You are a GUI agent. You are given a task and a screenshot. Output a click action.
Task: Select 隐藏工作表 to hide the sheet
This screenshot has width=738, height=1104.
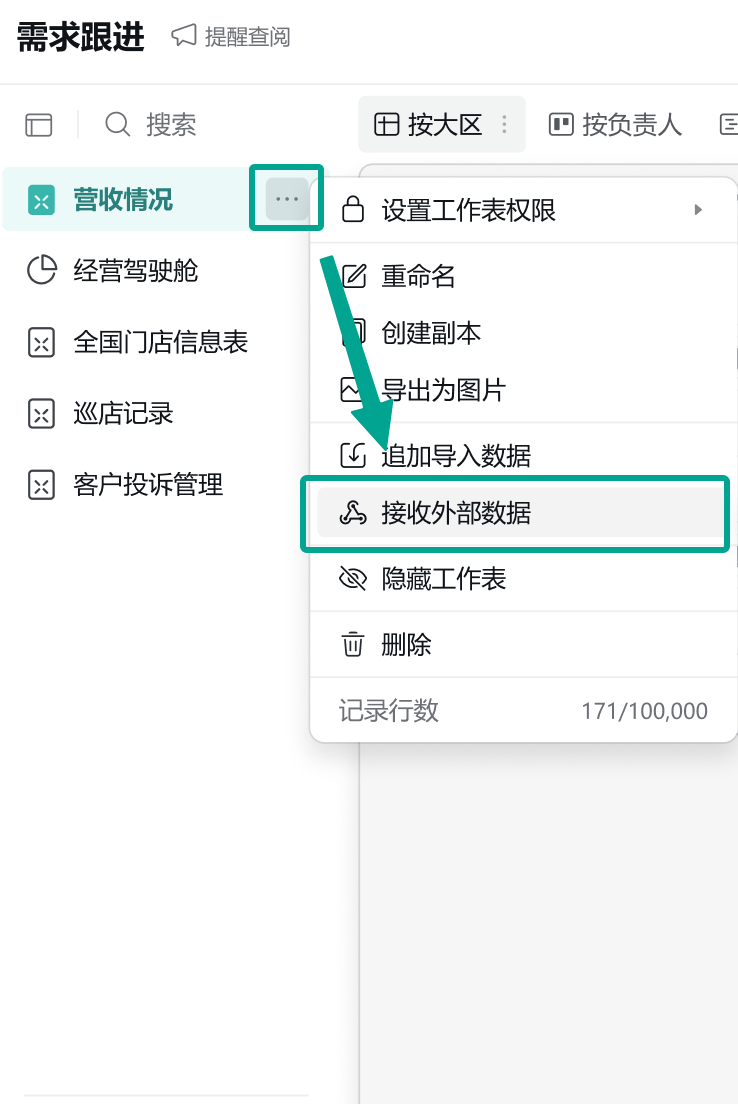[x=443, y=579]
